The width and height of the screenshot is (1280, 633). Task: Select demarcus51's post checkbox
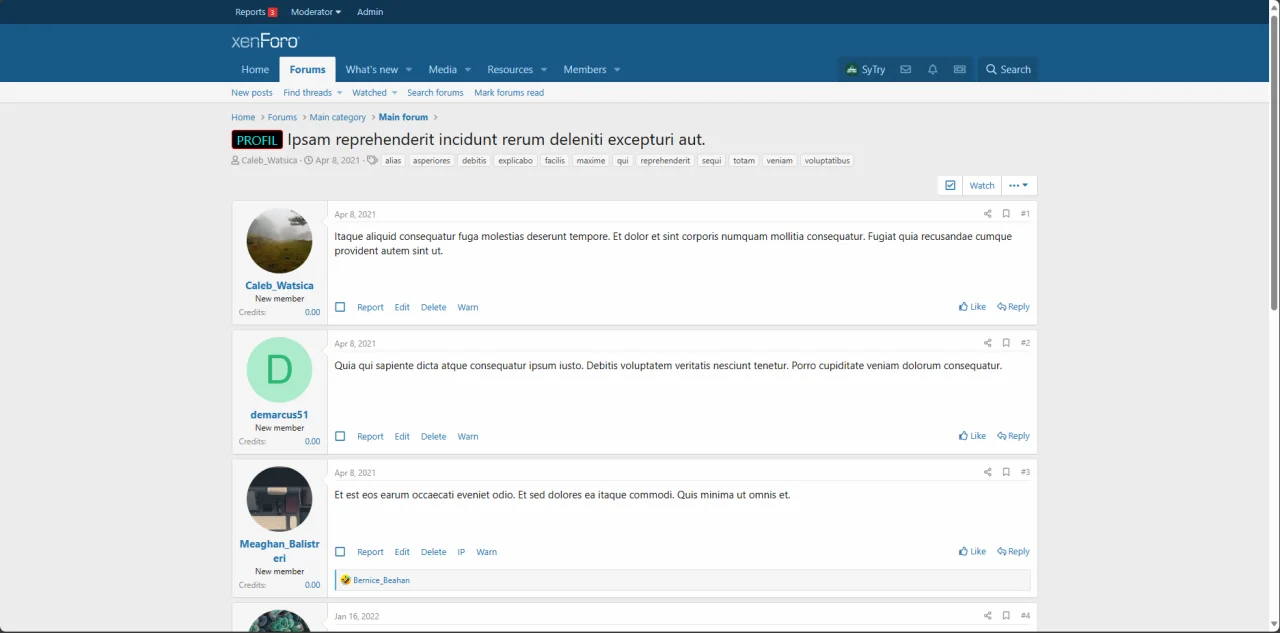pyautogui.click(x=340, y=436)
